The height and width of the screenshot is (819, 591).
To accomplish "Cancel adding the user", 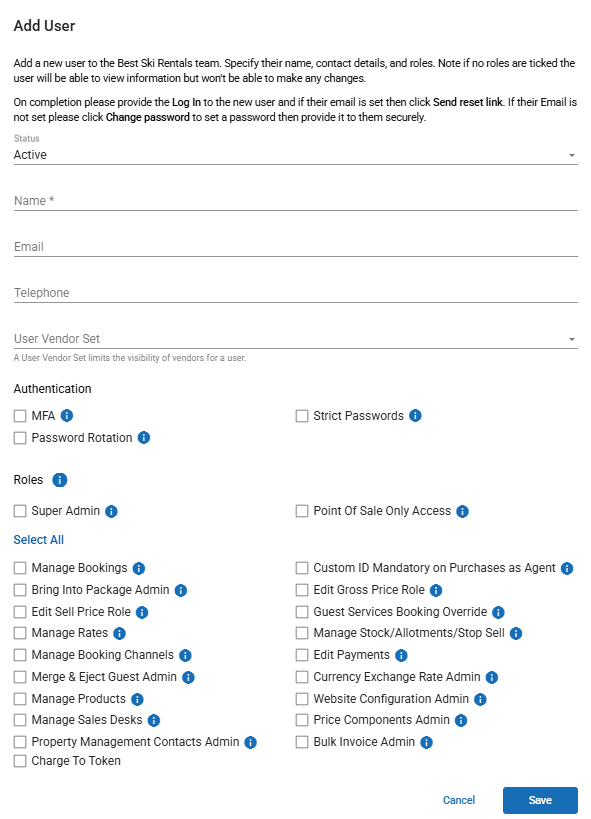I will coord(459,800).
